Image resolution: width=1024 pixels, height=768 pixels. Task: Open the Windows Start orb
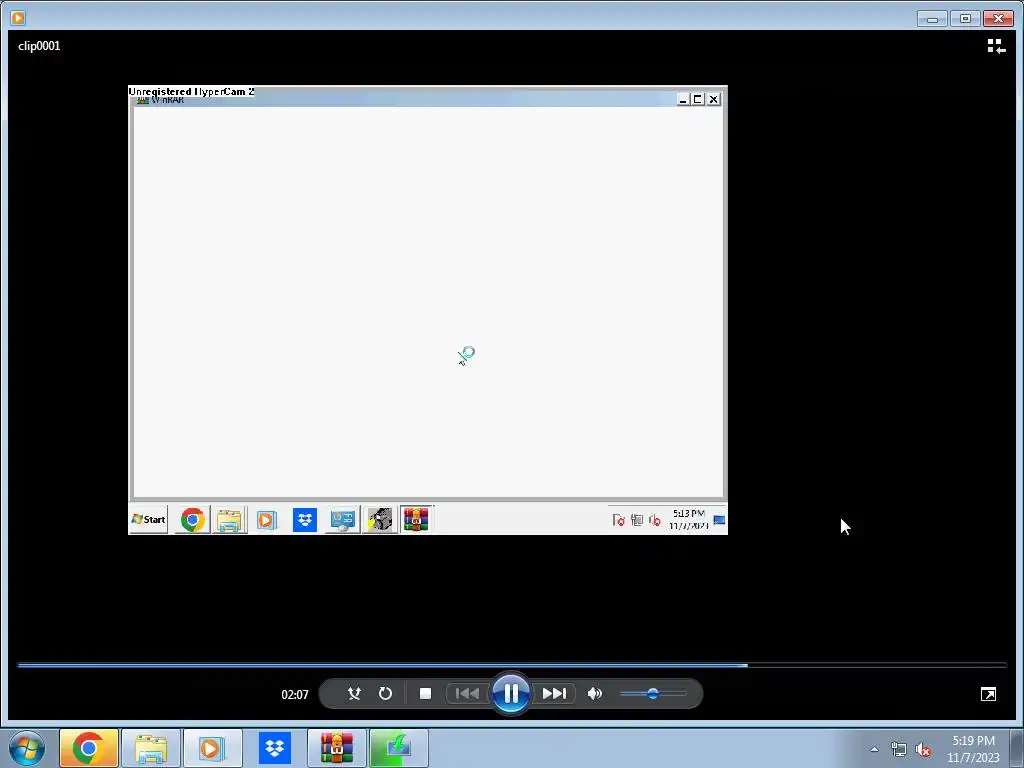point(27,748)
